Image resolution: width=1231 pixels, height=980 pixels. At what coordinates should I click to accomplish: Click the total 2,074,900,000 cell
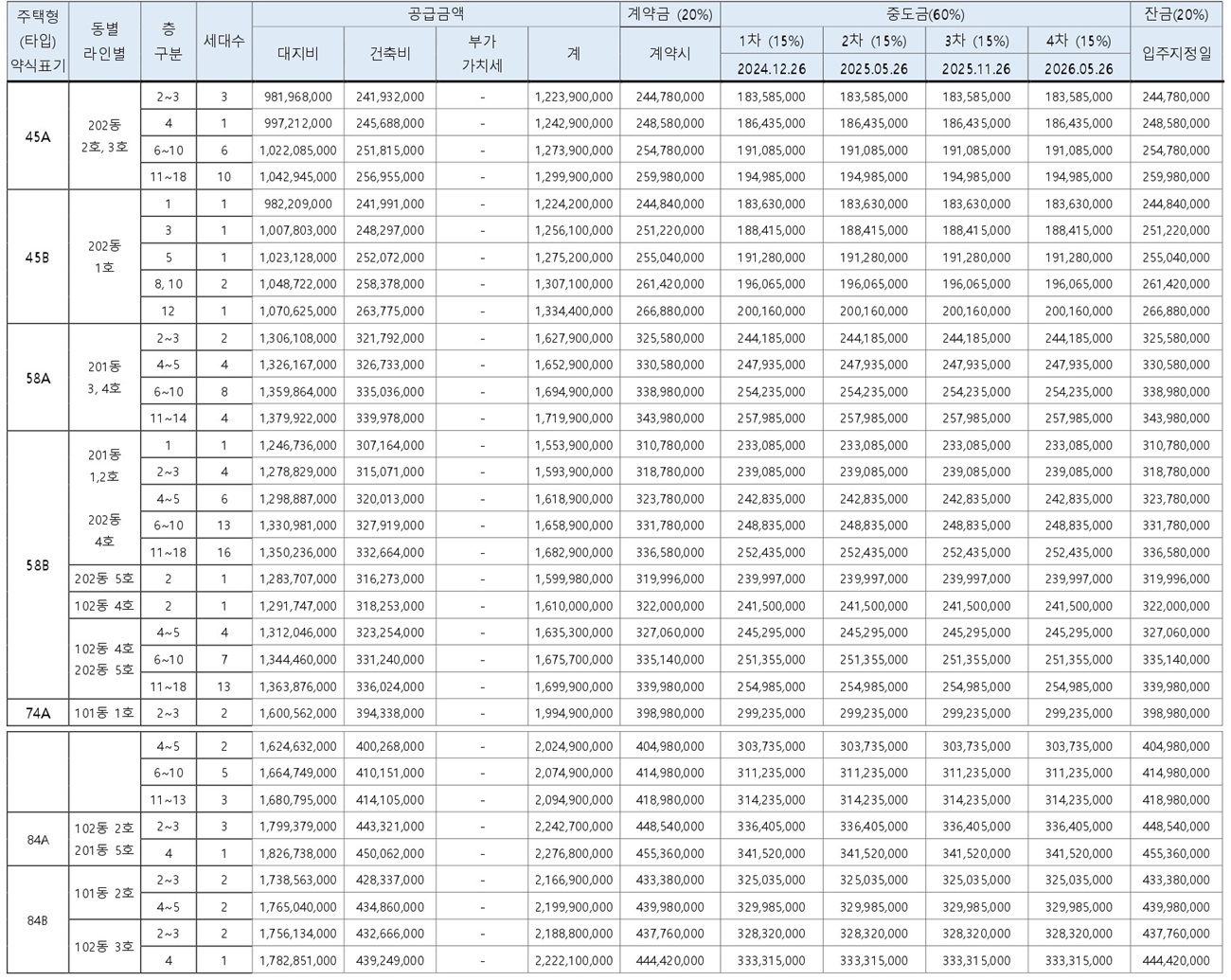(574, 773)
